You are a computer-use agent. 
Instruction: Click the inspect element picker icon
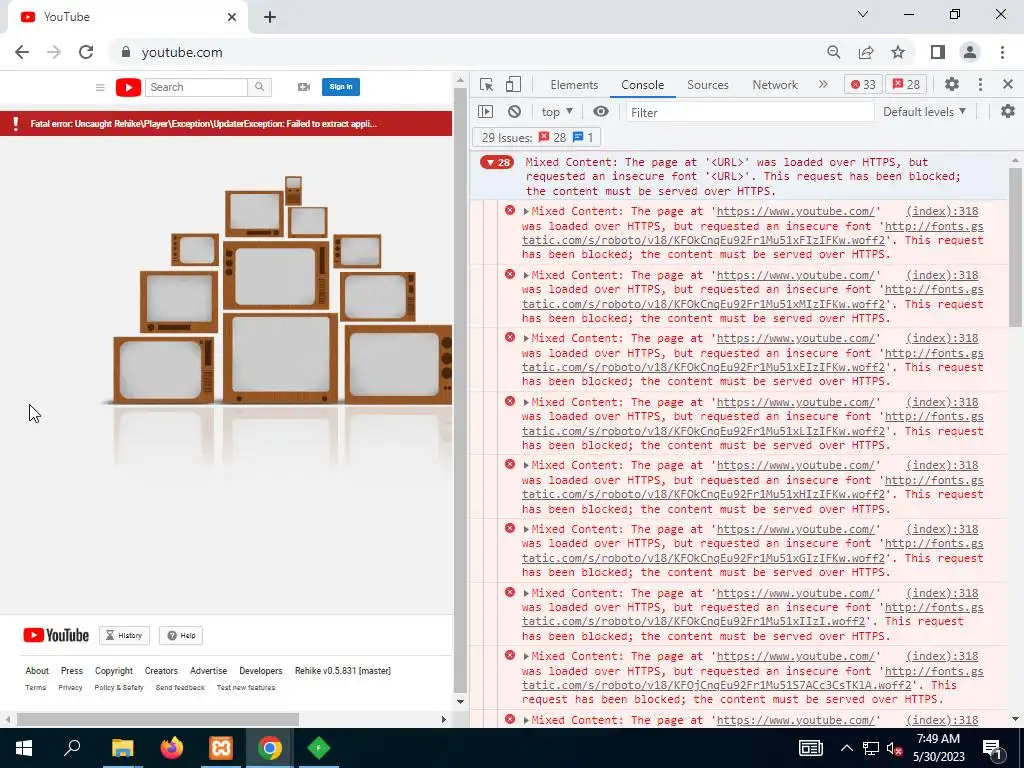tap(486, 84)
